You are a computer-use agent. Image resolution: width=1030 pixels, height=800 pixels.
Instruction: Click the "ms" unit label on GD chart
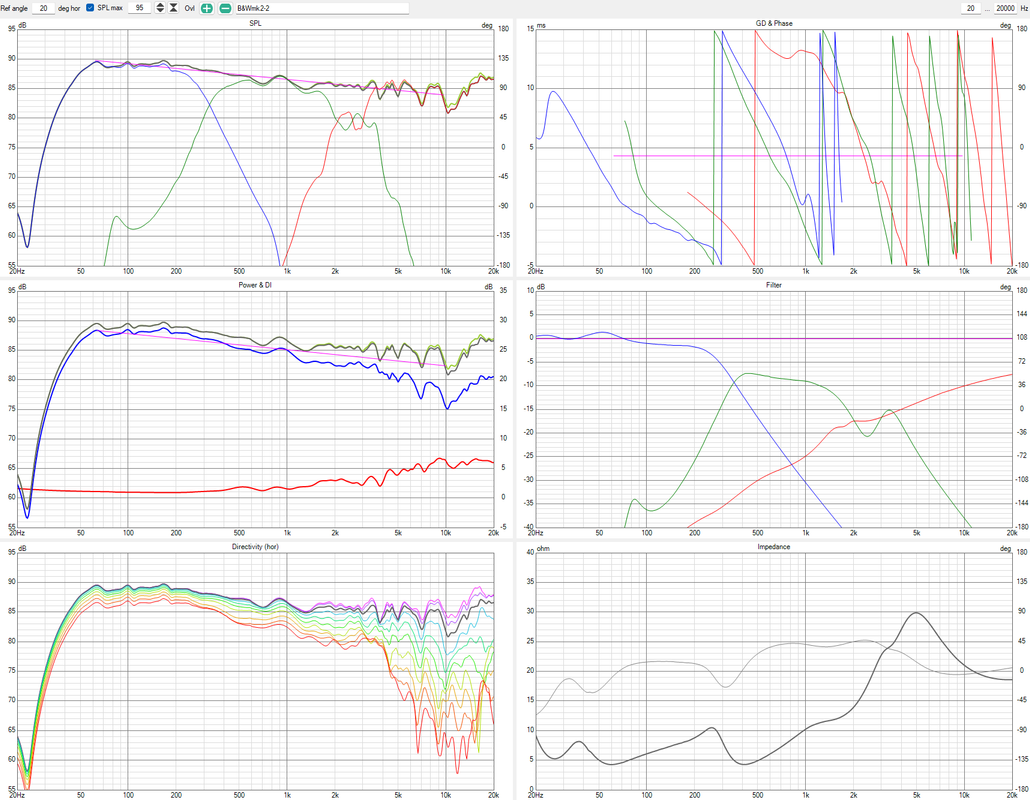541,26
